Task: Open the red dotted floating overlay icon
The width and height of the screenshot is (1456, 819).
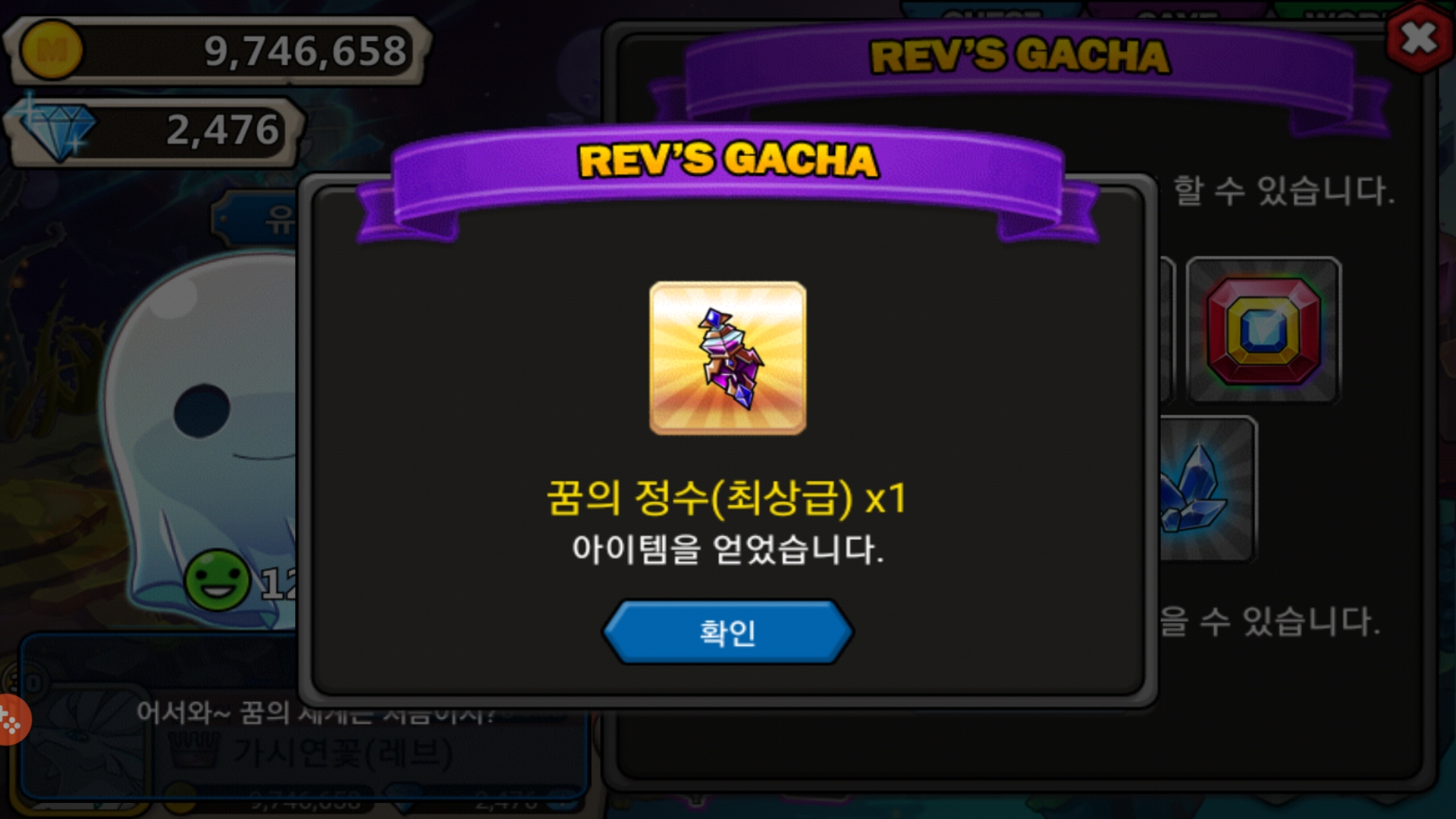Action: coord(12,720)
